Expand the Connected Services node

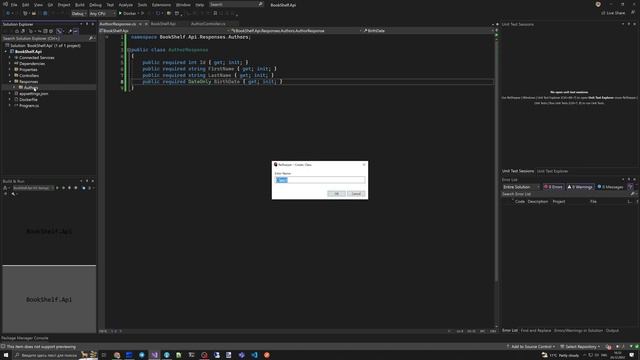10,58
